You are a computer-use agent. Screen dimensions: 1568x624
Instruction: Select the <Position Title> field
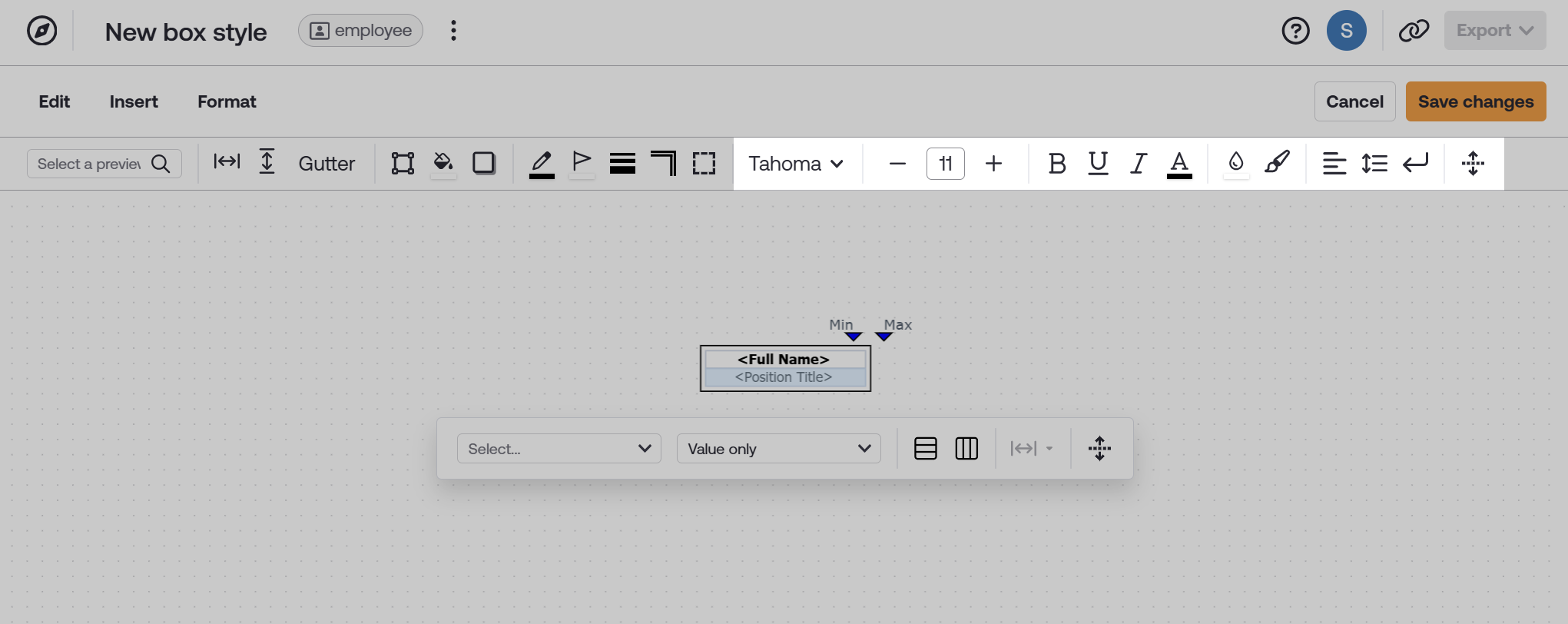pos(784,377)
